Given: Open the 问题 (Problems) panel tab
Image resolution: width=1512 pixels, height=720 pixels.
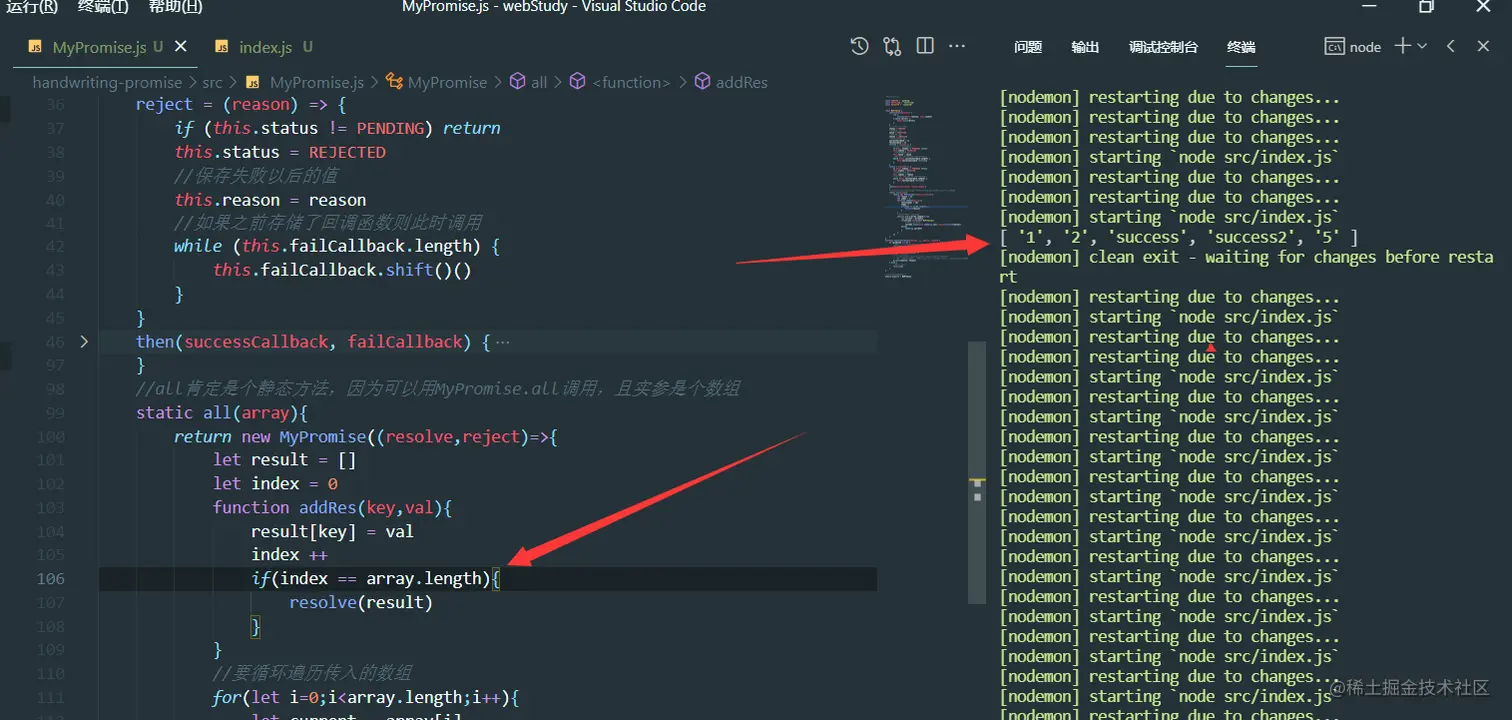Looking at the screenshot, I should (1028, 47).
